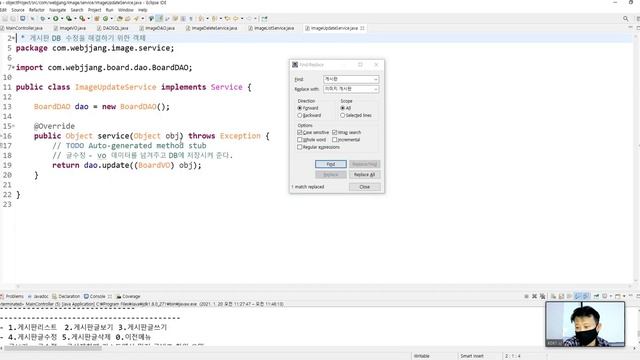Screen dimensions: 640x360
Task: Click the Back navigation arrow icon
Action: (236, 18)
